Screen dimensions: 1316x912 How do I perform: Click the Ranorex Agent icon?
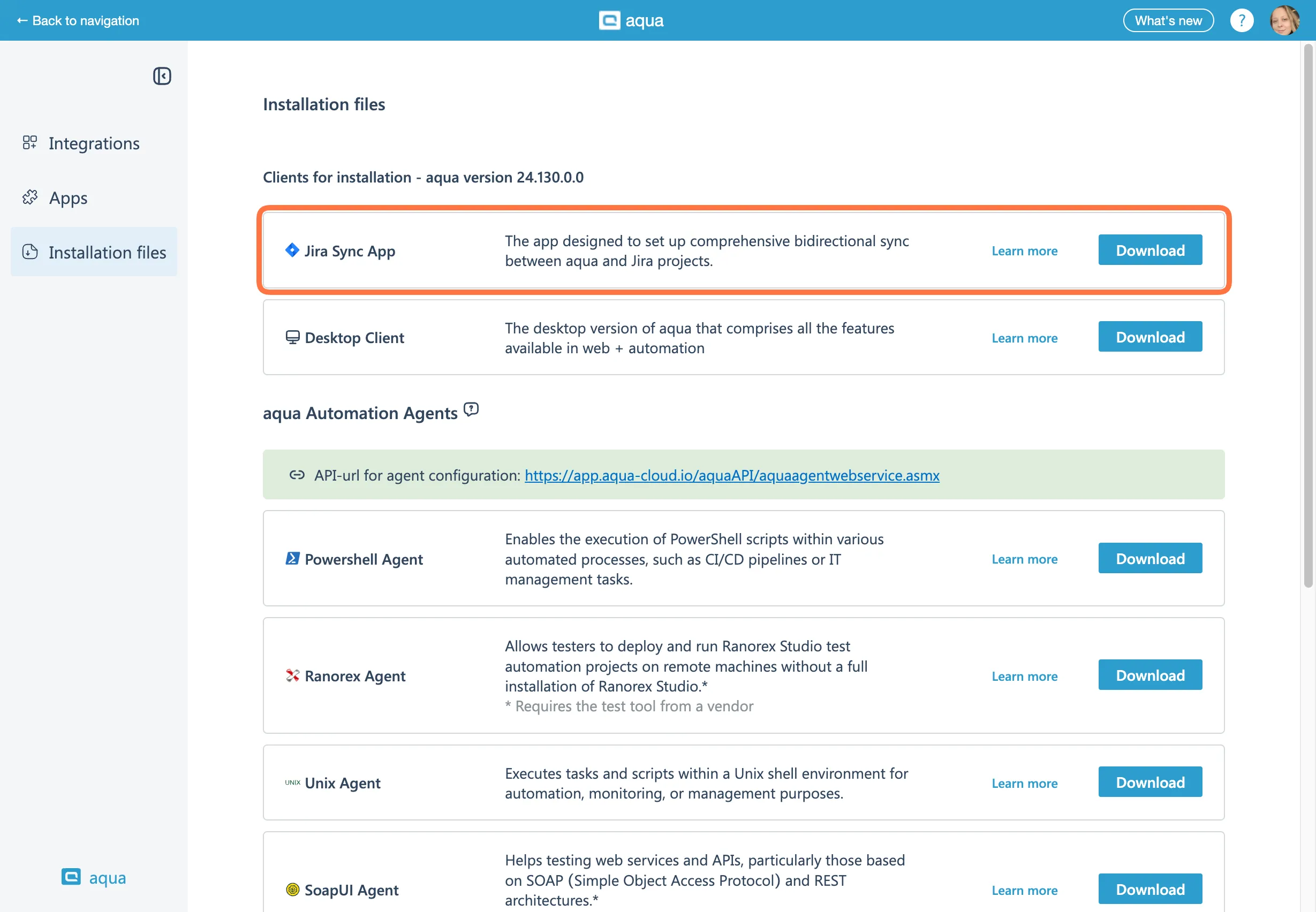coord(292,675)
